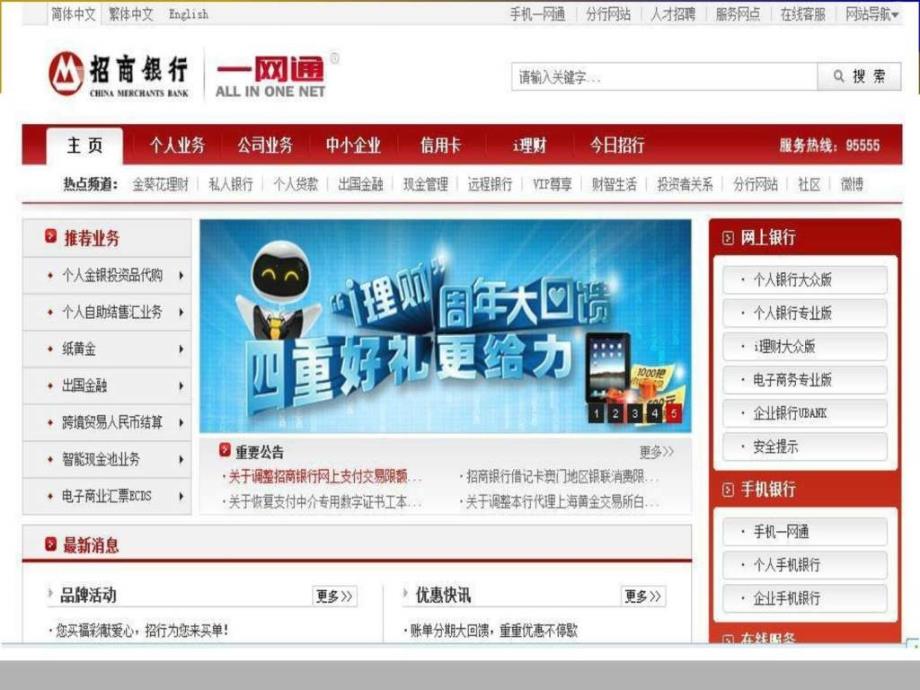920x690 pixels.
Task: Open the 现金管理 hot channel
Action: 425,184
